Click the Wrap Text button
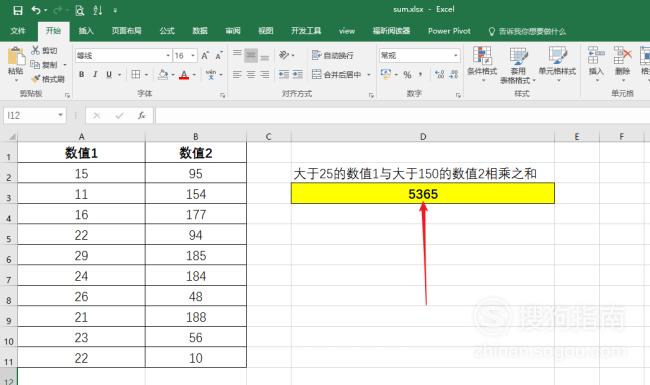This screenshot has width=650, height=385. [332, 55]
